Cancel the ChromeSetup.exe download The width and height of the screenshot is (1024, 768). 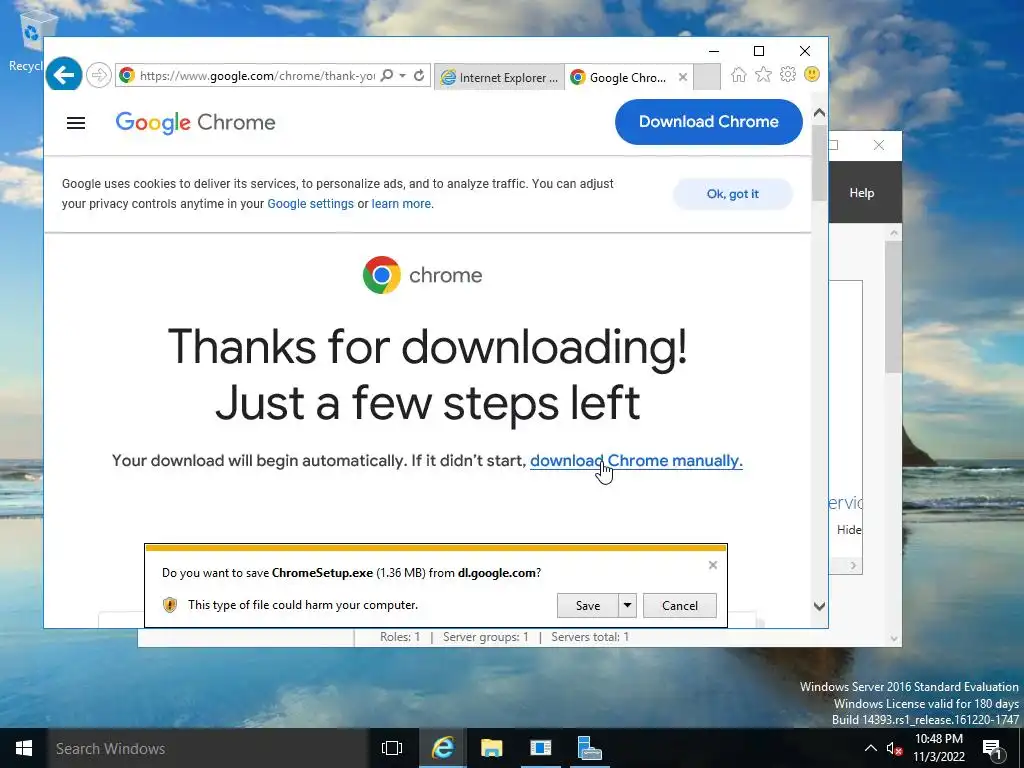[680, 605]
